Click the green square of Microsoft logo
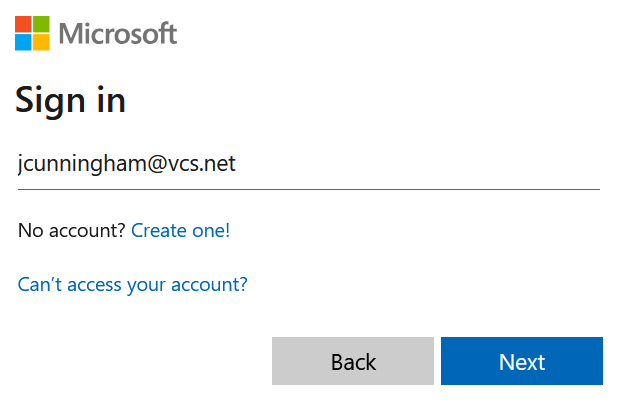Viewport: 625px width, 403px height. coord(41,23)
